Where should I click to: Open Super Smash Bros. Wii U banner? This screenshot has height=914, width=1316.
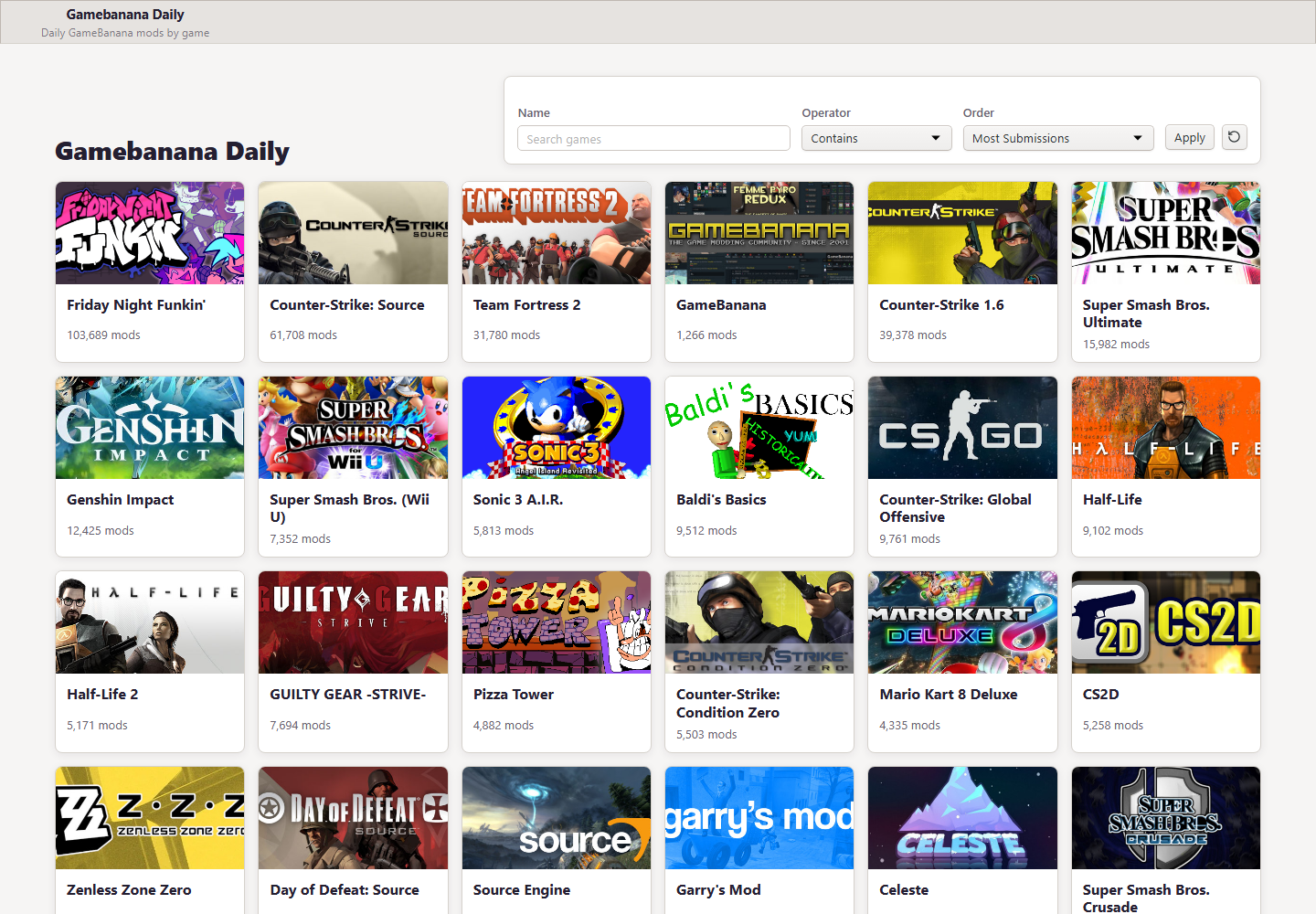pyautogui.click(x=353, y=428)
